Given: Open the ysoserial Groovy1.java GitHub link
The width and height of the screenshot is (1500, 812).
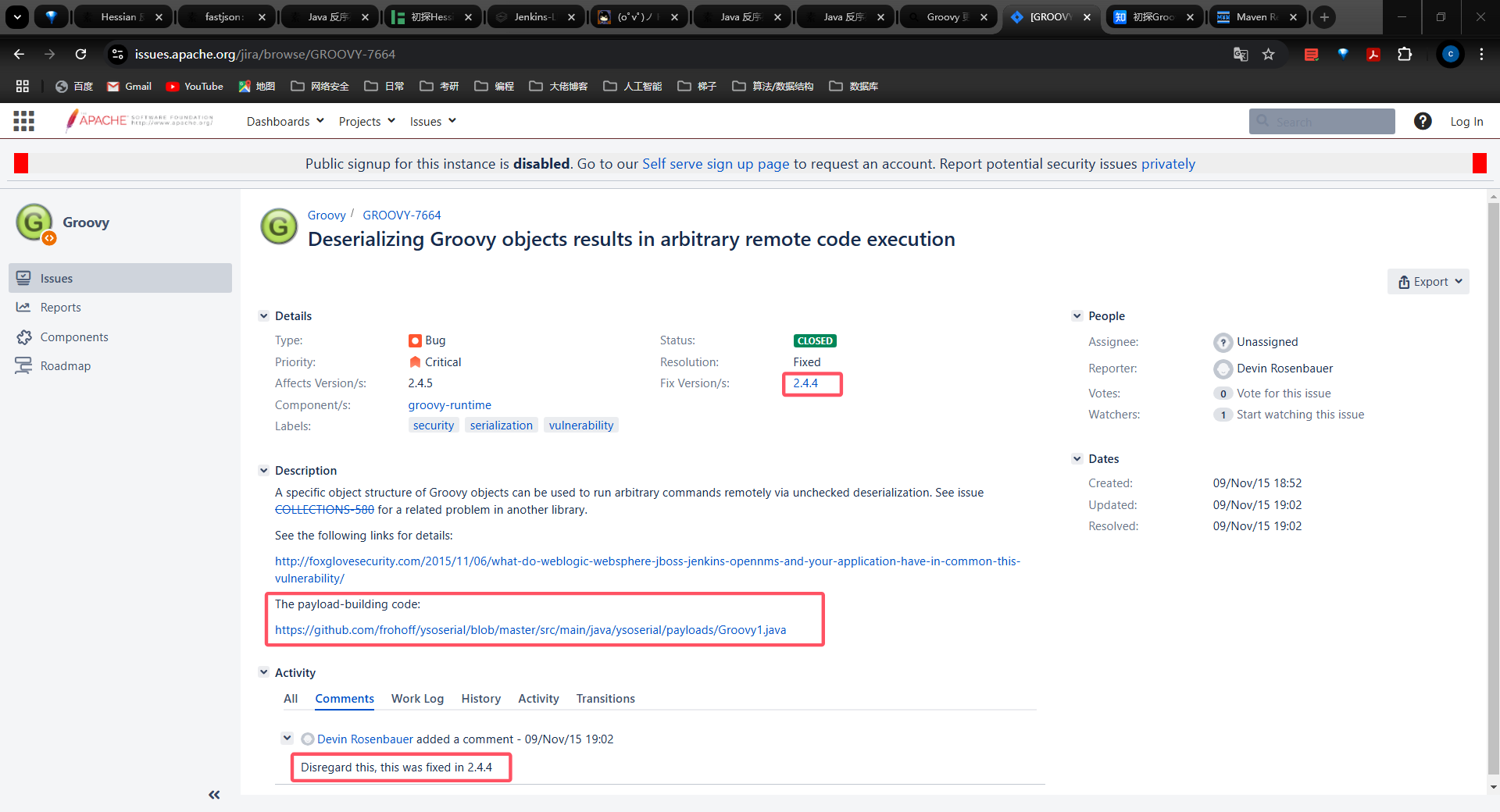Looking at the screenshot, I should 530,630.
